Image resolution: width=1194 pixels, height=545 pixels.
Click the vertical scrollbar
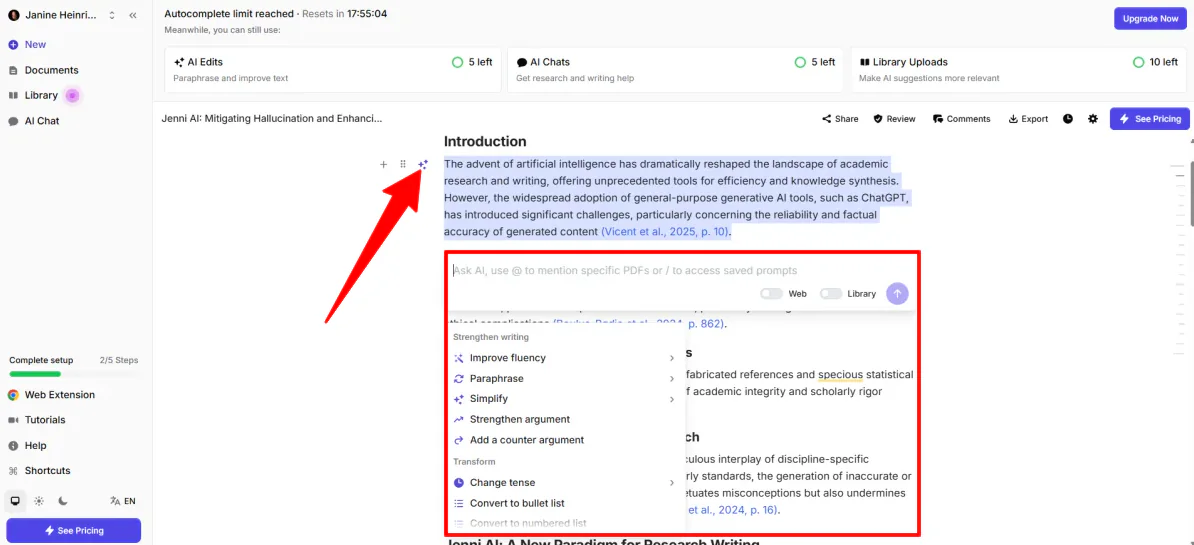[x=1191, y=194]
